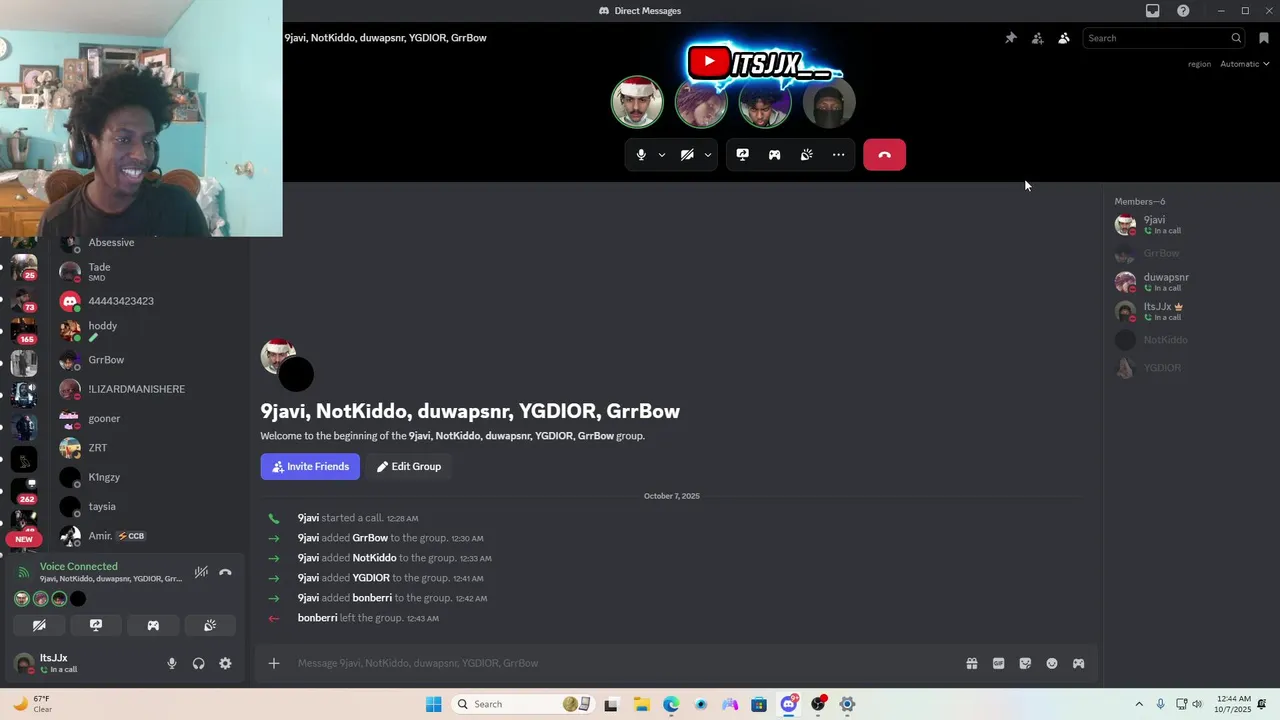Select YGDIOR in Members list

(1186, 368)
